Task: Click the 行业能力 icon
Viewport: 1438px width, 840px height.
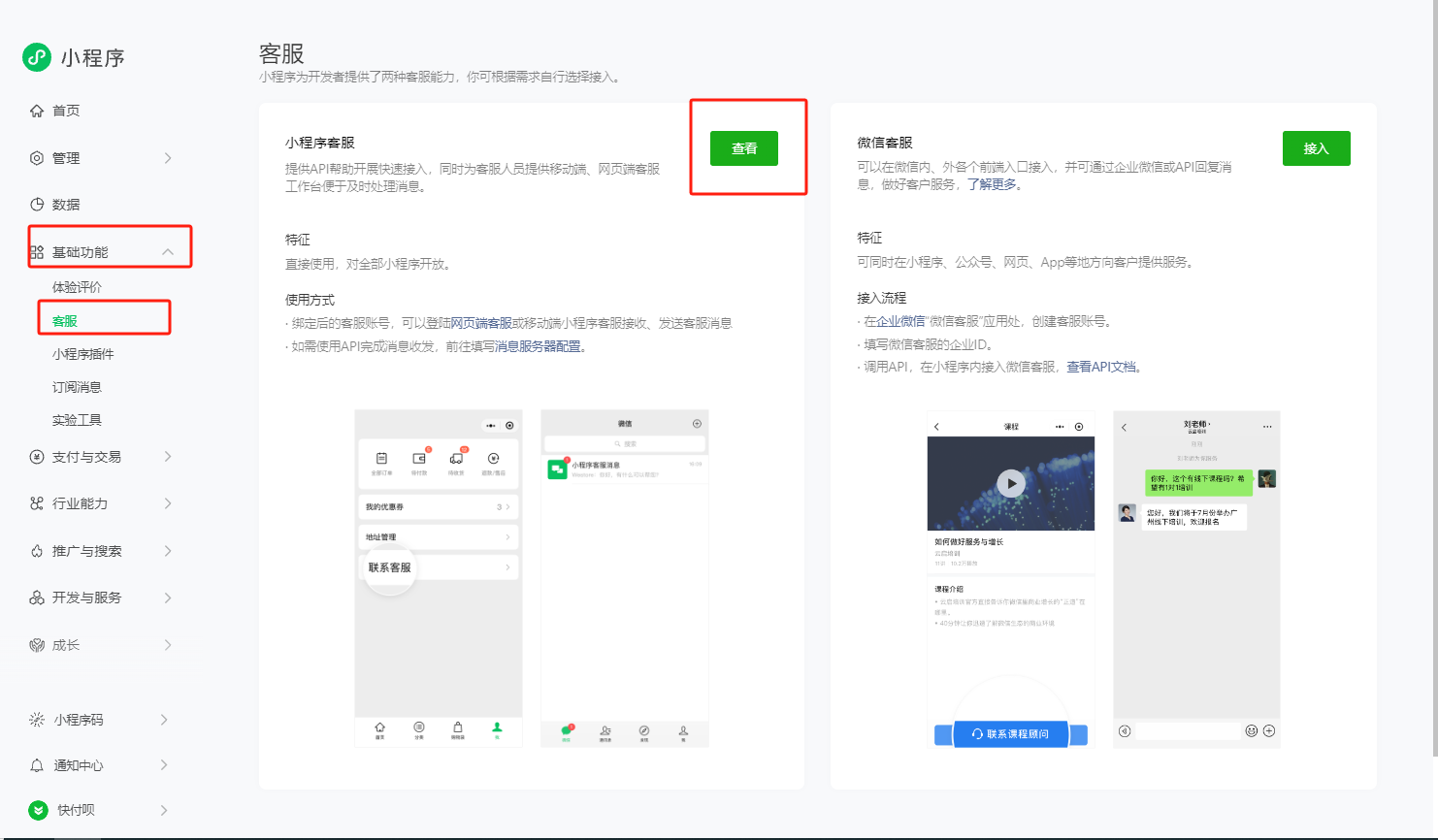Action: [37, 503]
